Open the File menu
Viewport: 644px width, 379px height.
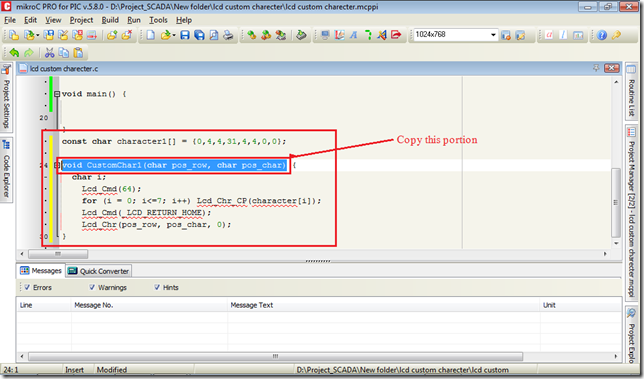[10, 20]
